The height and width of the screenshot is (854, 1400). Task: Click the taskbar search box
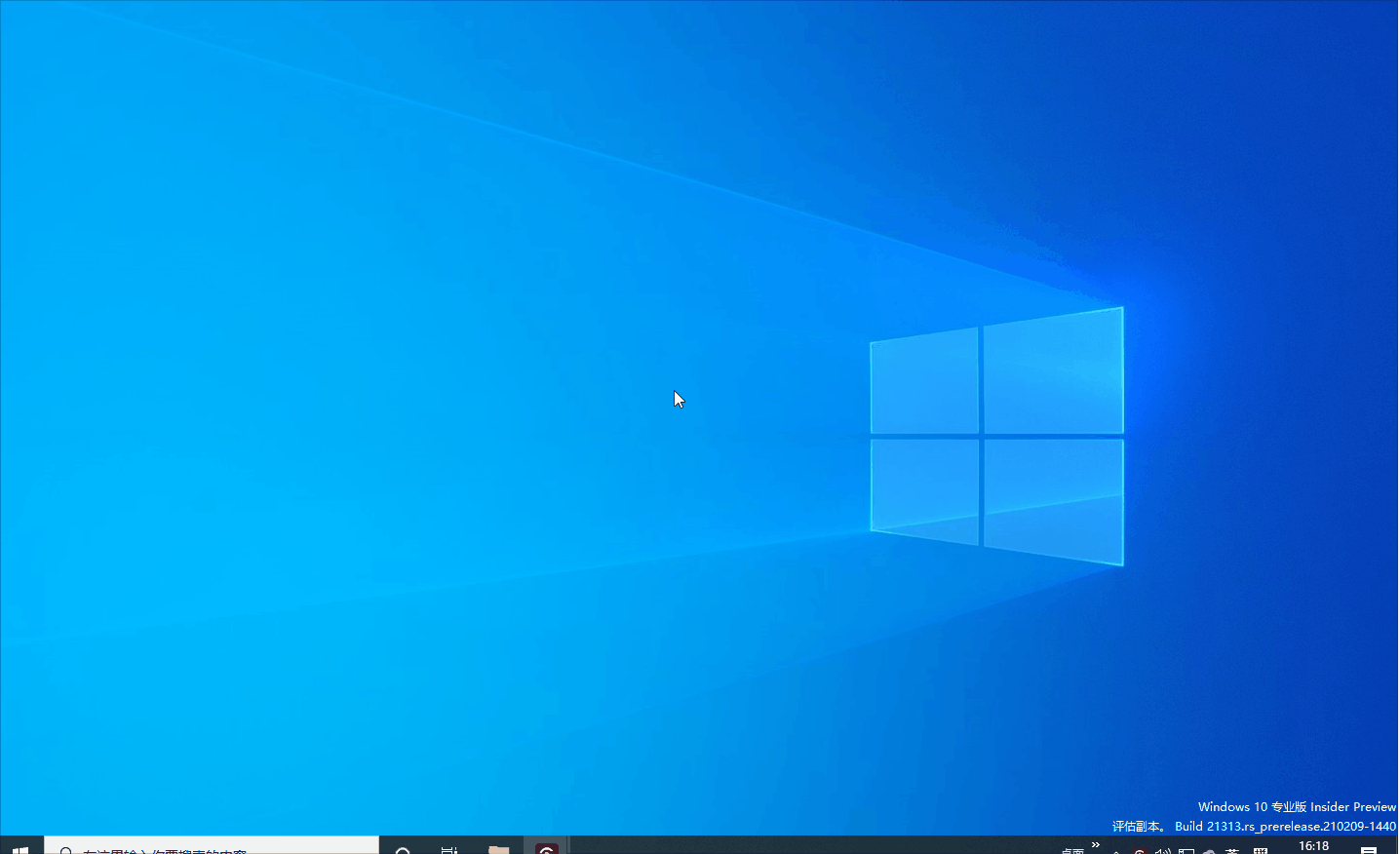coord(212,846)
